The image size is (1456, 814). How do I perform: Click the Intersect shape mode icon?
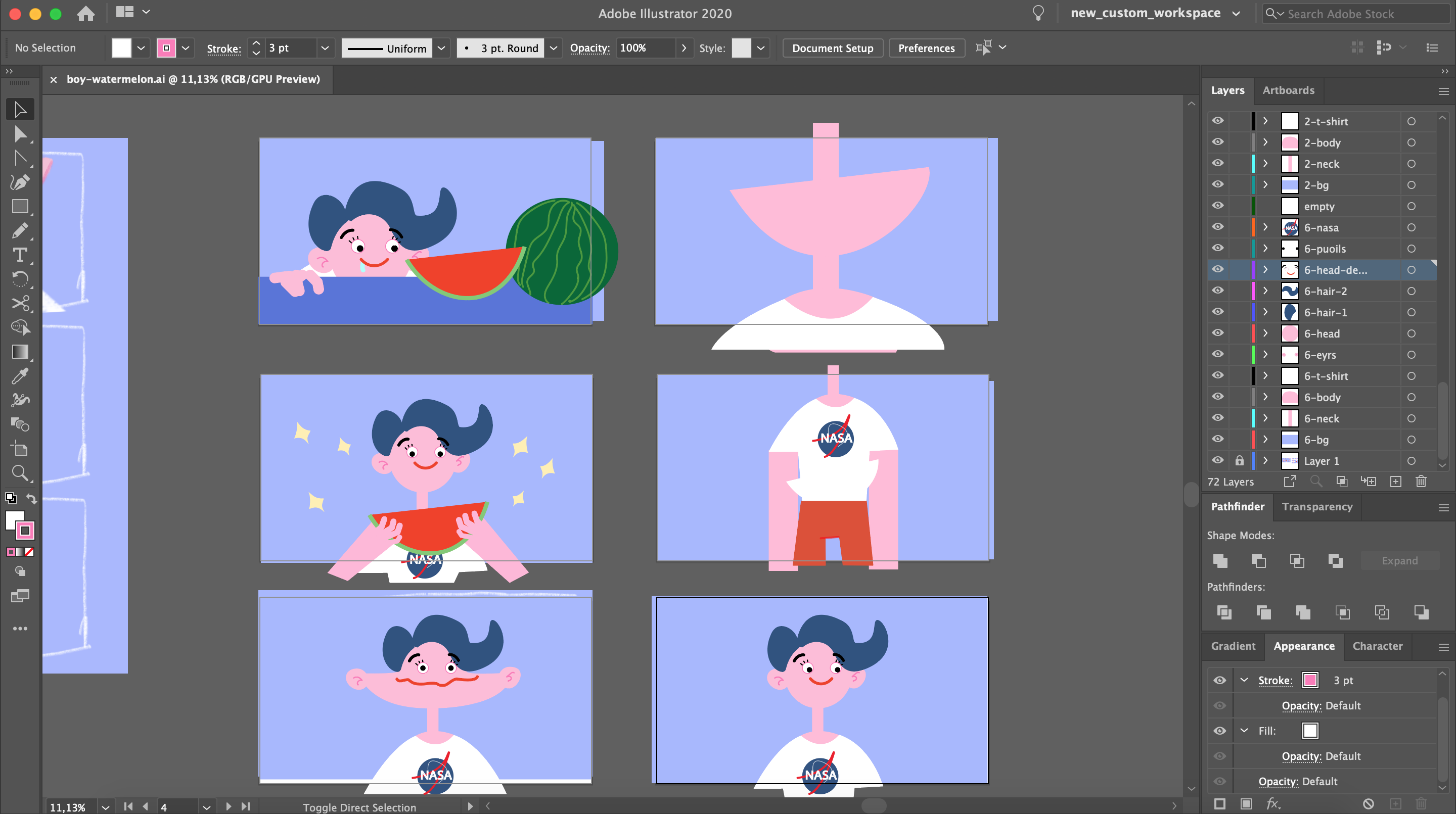pos(1297,560)
